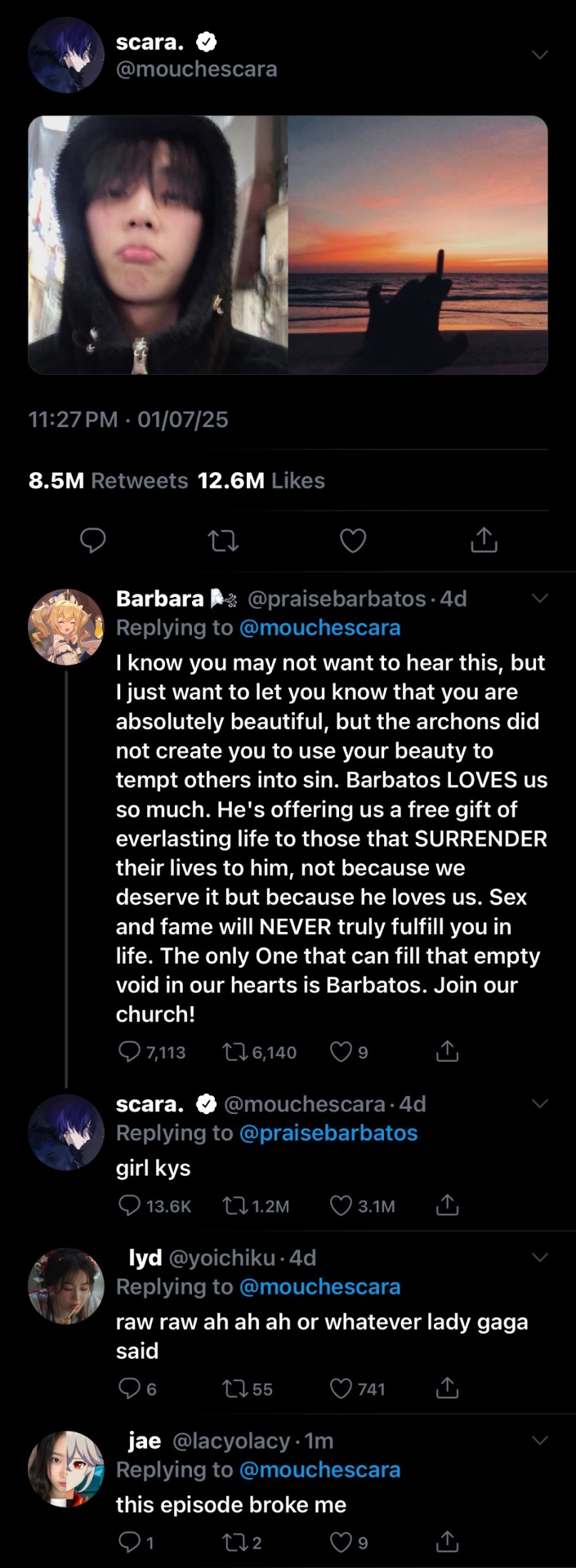Like the "girl kys" reply
576x1568 pixels.
pos(341,1205)
